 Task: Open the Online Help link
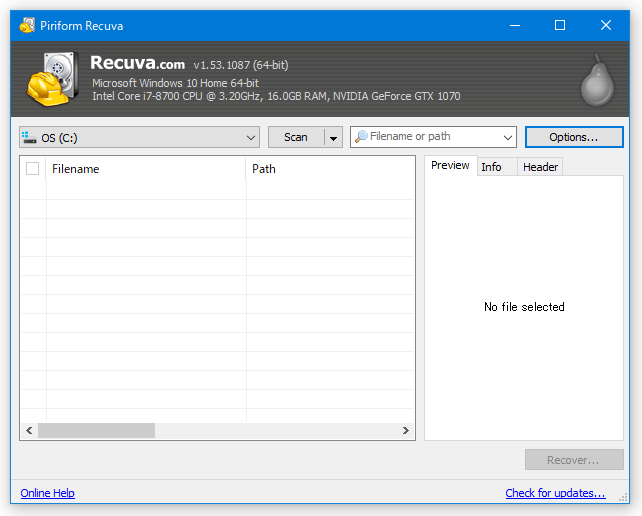click(47, 493)
